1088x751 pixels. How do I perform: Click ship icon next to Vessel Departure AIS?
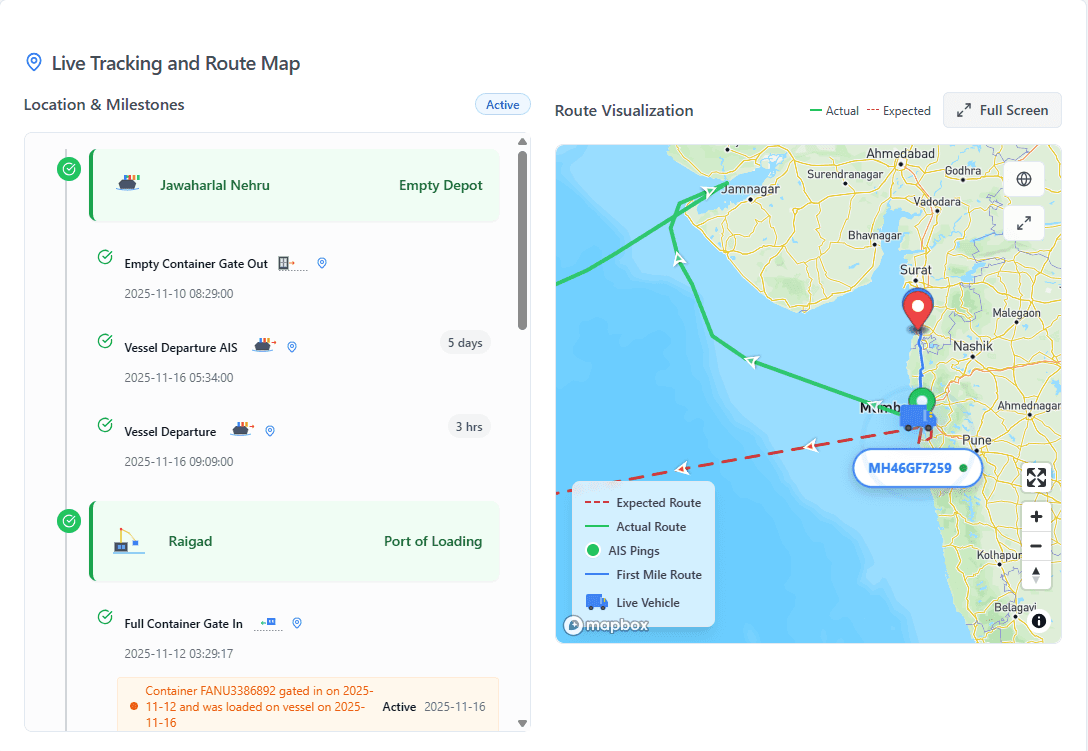[x=264, y=345]
